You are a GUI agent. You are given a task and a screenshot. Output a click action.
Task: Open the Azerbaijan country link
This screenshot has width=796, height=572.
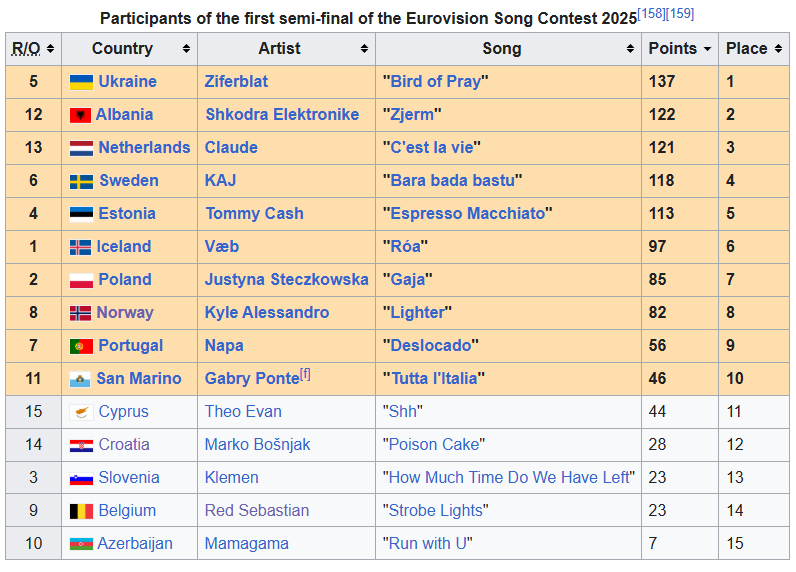135,544
